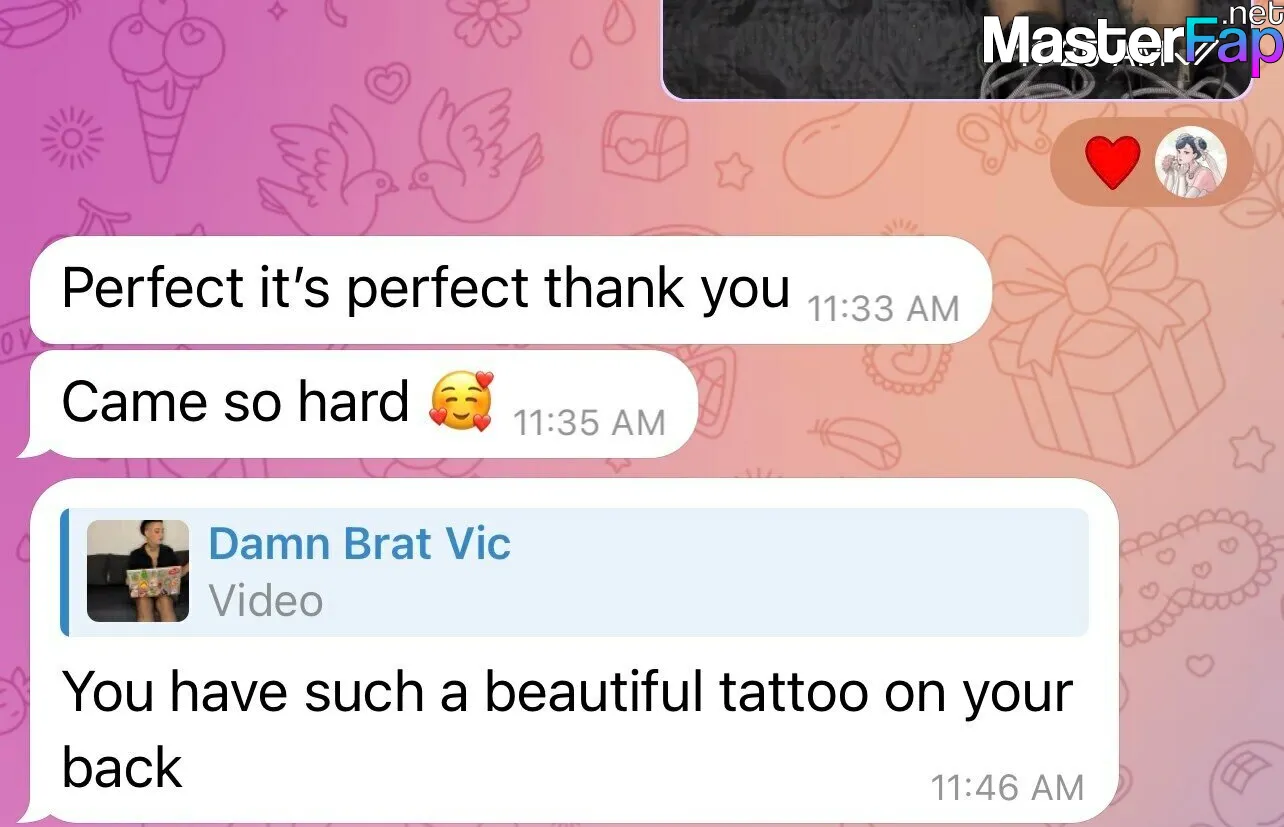1284x827 pixels.
Task: Tap the 11:35 AM timestamp
Action: point(589,423)
